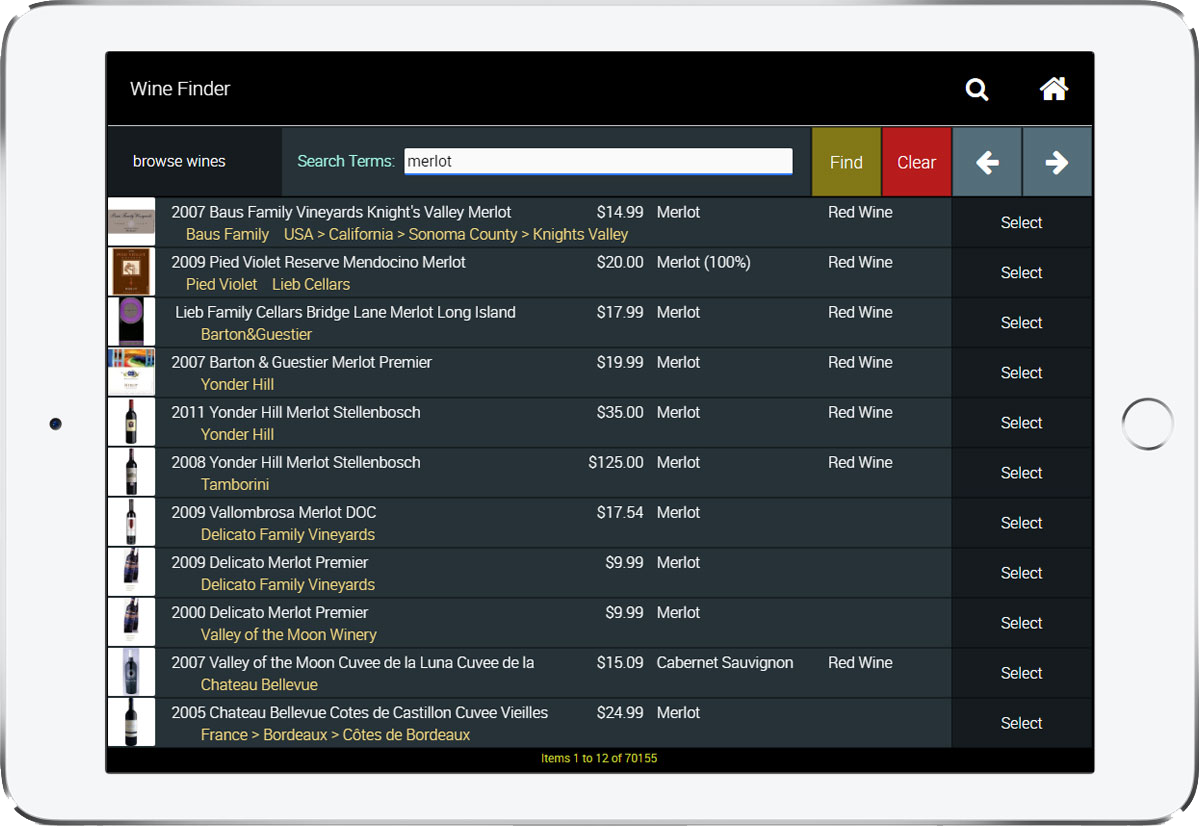Focus the Search Terms input field
Viewport: 1200px width, 831px height.
598,161
